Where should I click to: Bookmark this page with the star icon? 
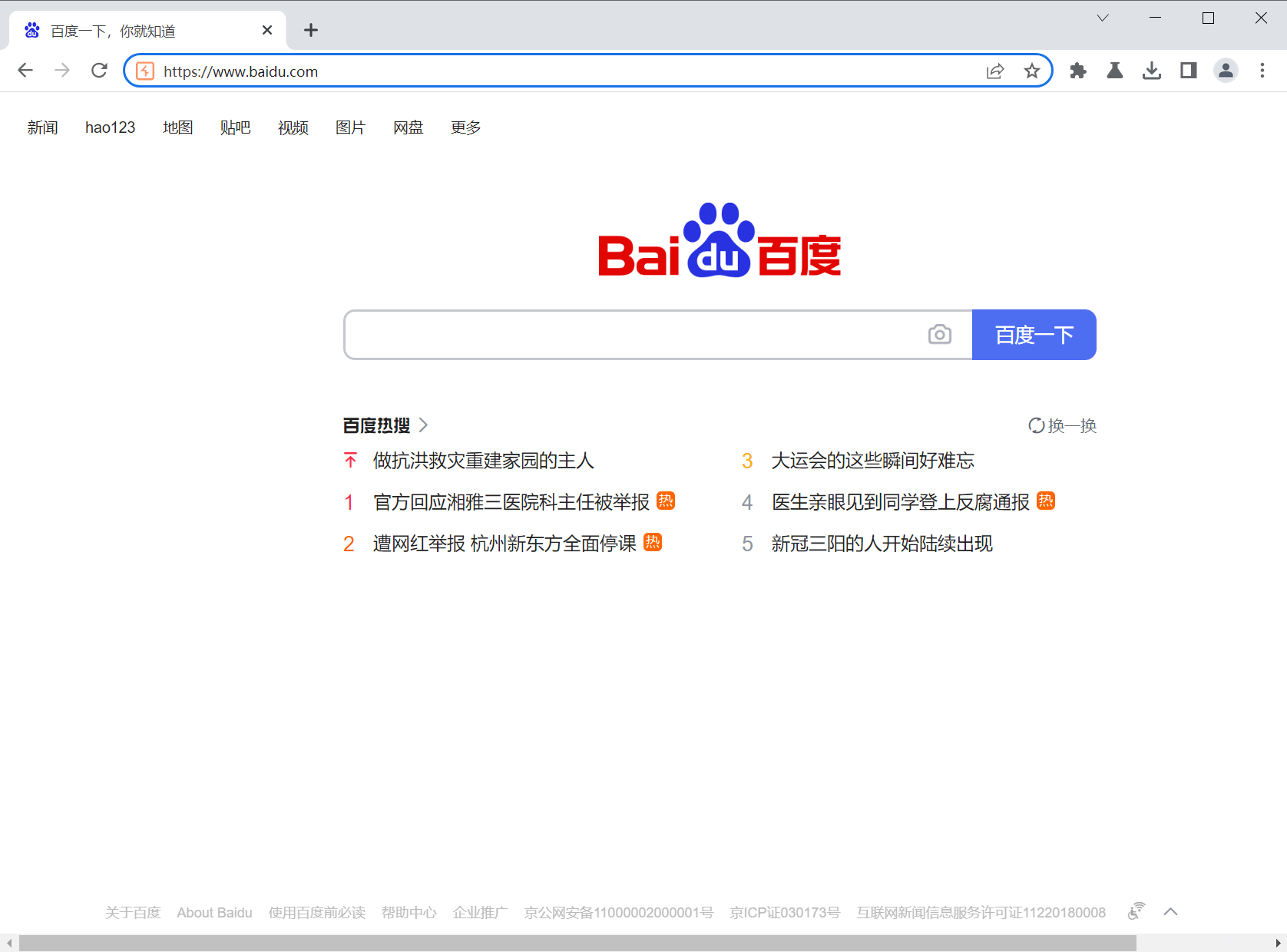(1031, 71)
